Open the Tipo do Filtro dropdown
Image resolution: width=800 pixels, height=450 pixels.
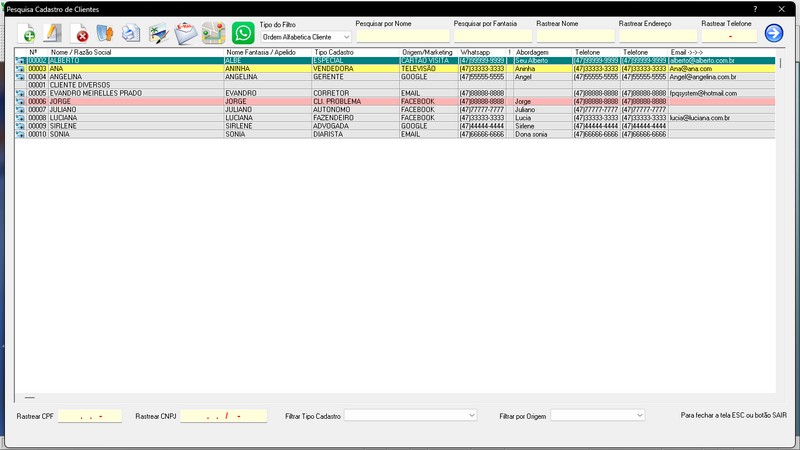(306, 37)
